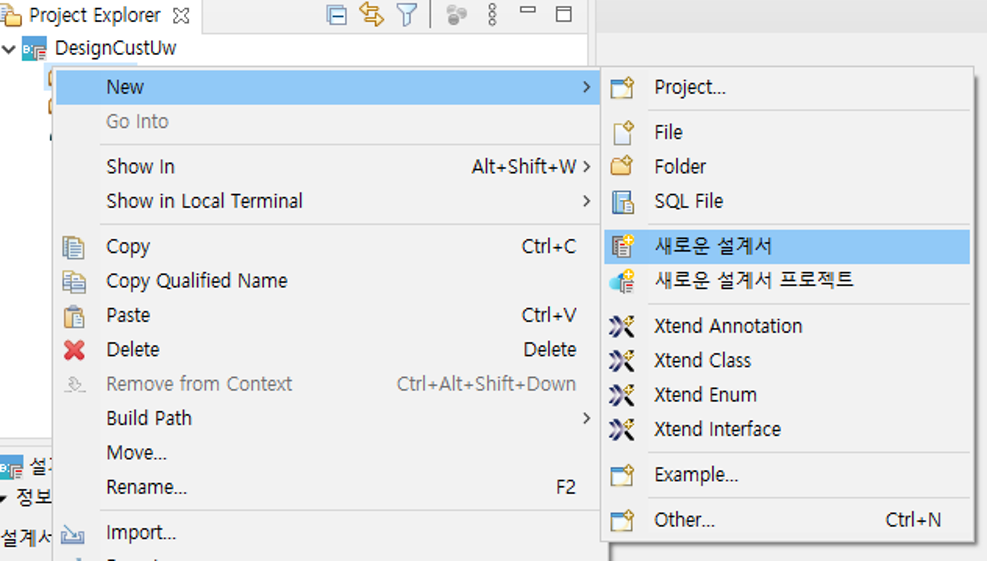Click the Collapse All toolbar icon
Image resolution: width=987 pixels, height=561 pixels.
[x=337, y=15]
